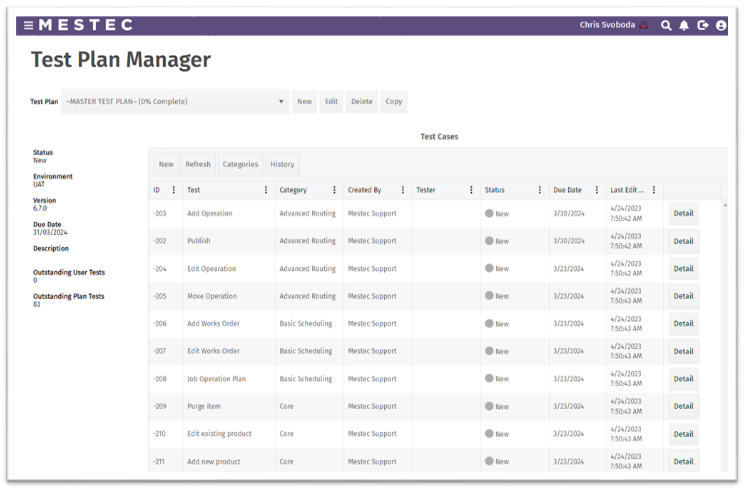
Task: Click Version value 6.7.0
Action: (x=40, y=208)
